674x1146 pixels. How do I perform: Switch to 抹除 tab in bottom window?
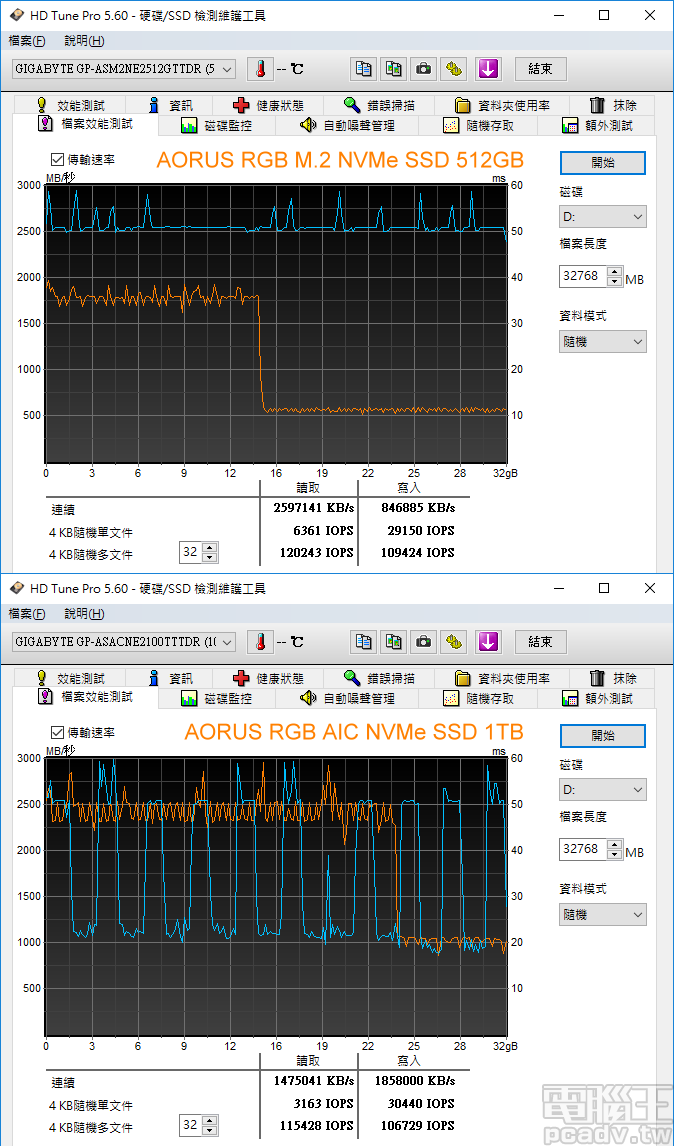coord(613,678)
